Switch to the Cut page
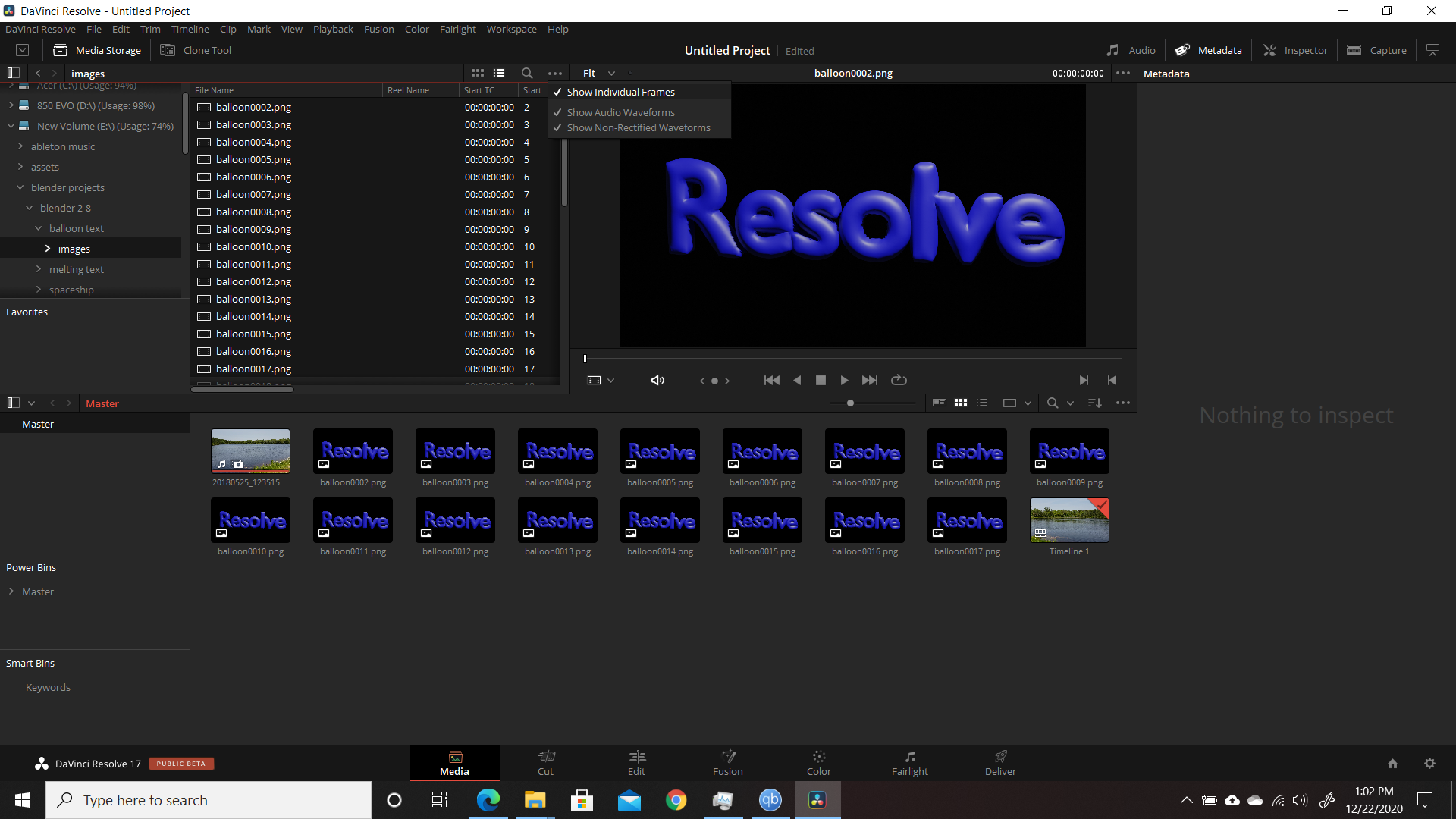The width and height of the screenshot is (1456, 819). pos(546,763)
